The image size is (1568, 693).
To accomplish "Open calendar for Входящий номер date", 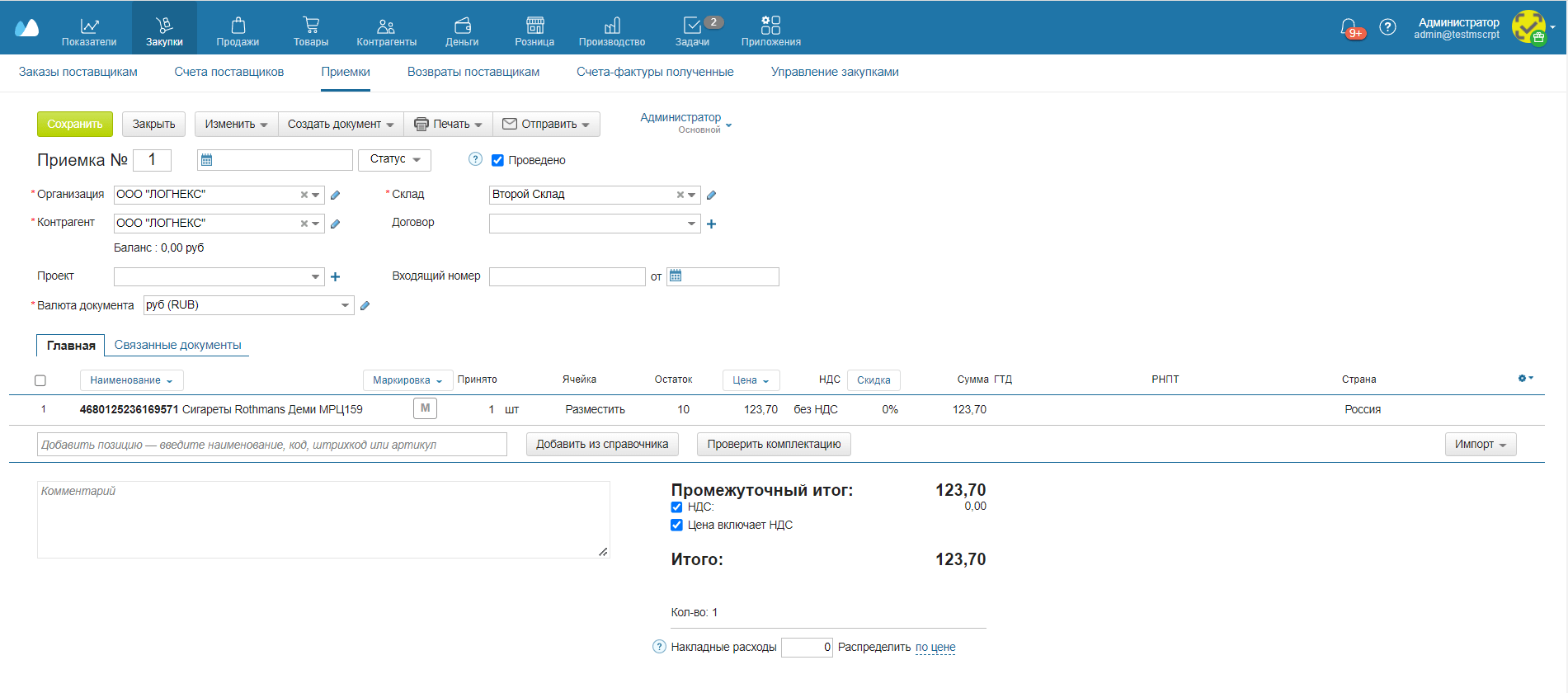I will [676, 276].
